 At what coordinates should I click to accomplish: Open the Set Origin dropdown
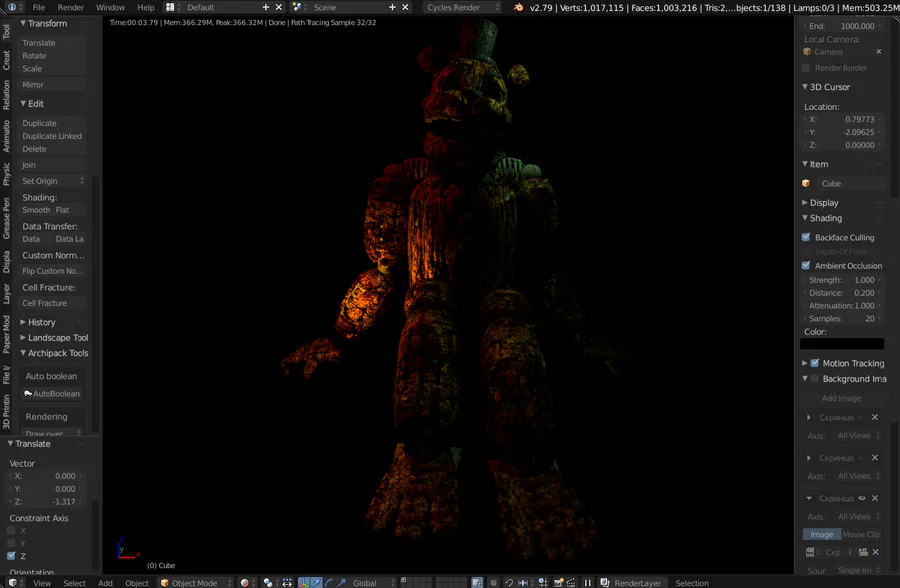point(52,181)
